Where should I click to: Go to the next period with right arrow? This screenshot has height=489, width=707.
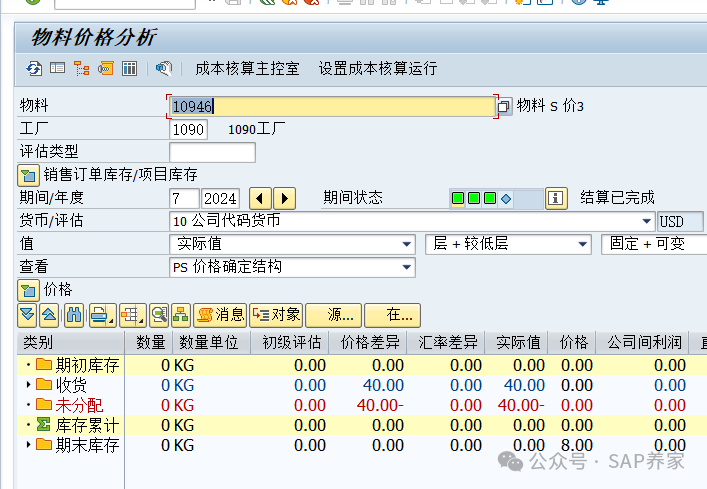click(285, 198)
